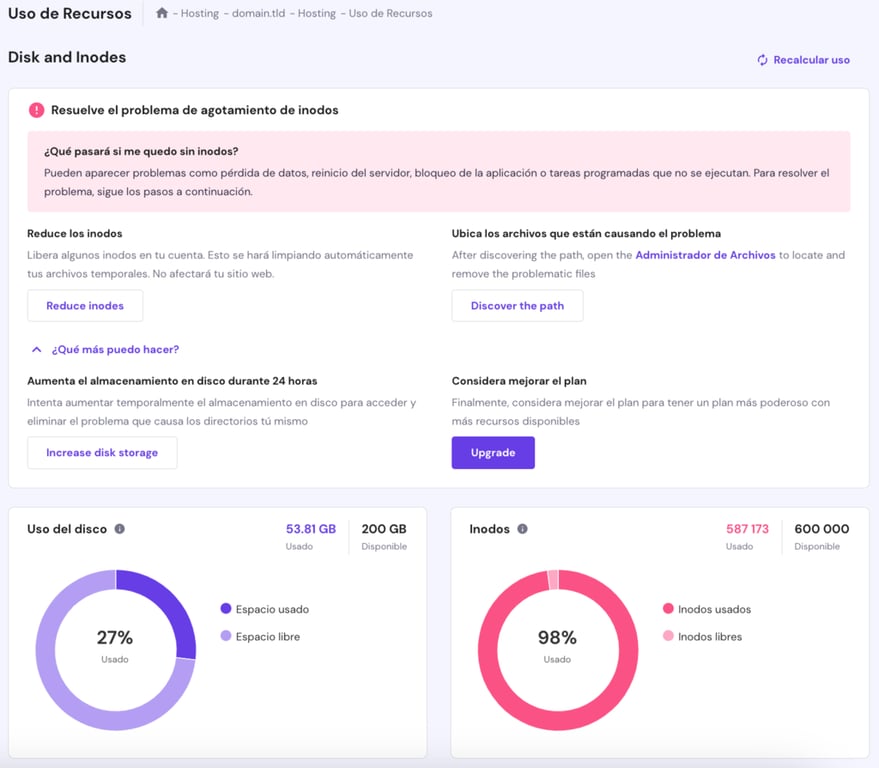Click the home icon in the breadcrumb
The height and width of the screenshot is (768, 879).
coord(161,13)
